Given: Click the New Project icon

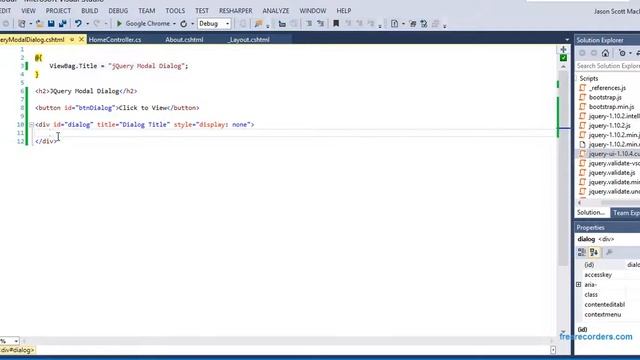Looking at the screenshot, I should pyautogui.click(x=22, y=24).
